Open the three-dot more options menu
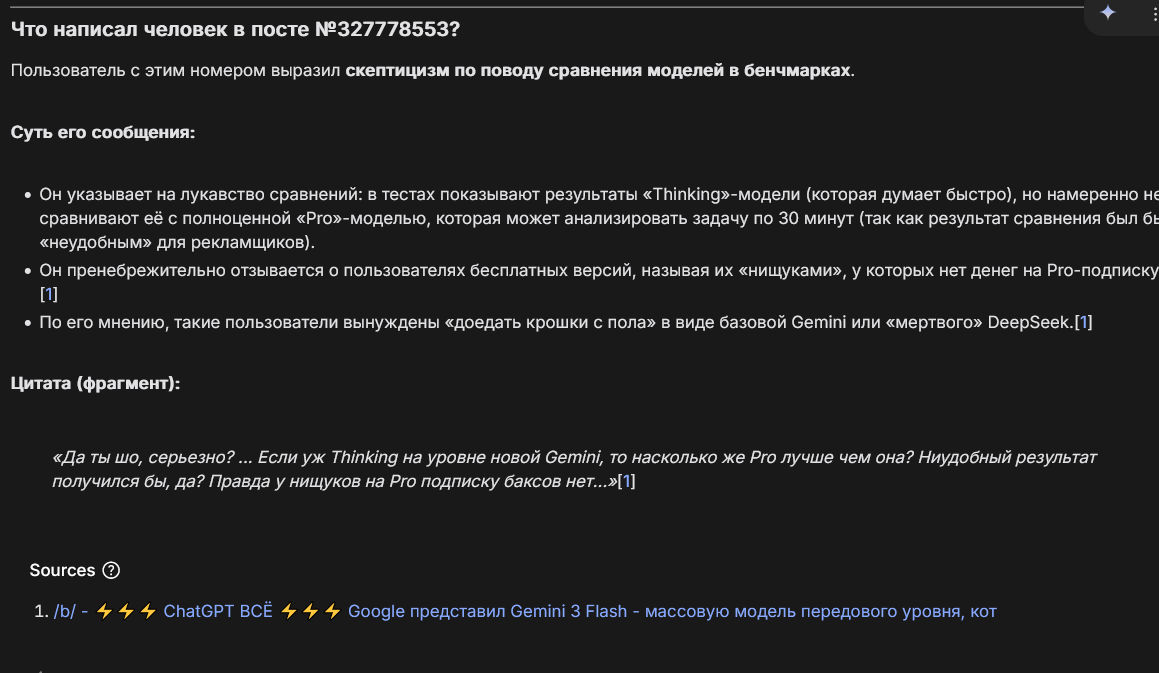Screen dimensions: 1159x673 [x=1154, y=13]
